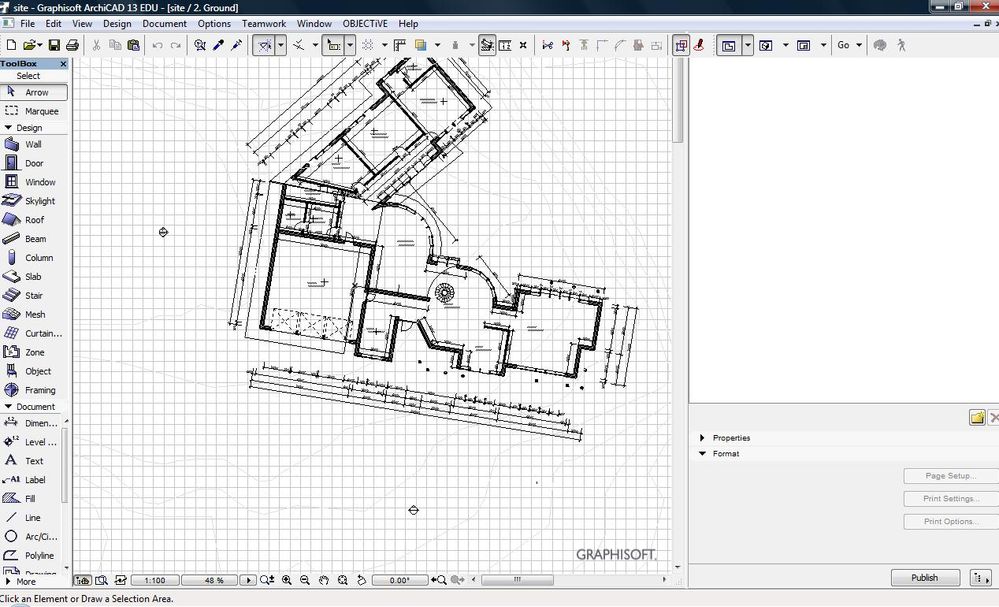This screenshot has height=607, width=999.
Task: Choose the Line tool
Action: 31,518
